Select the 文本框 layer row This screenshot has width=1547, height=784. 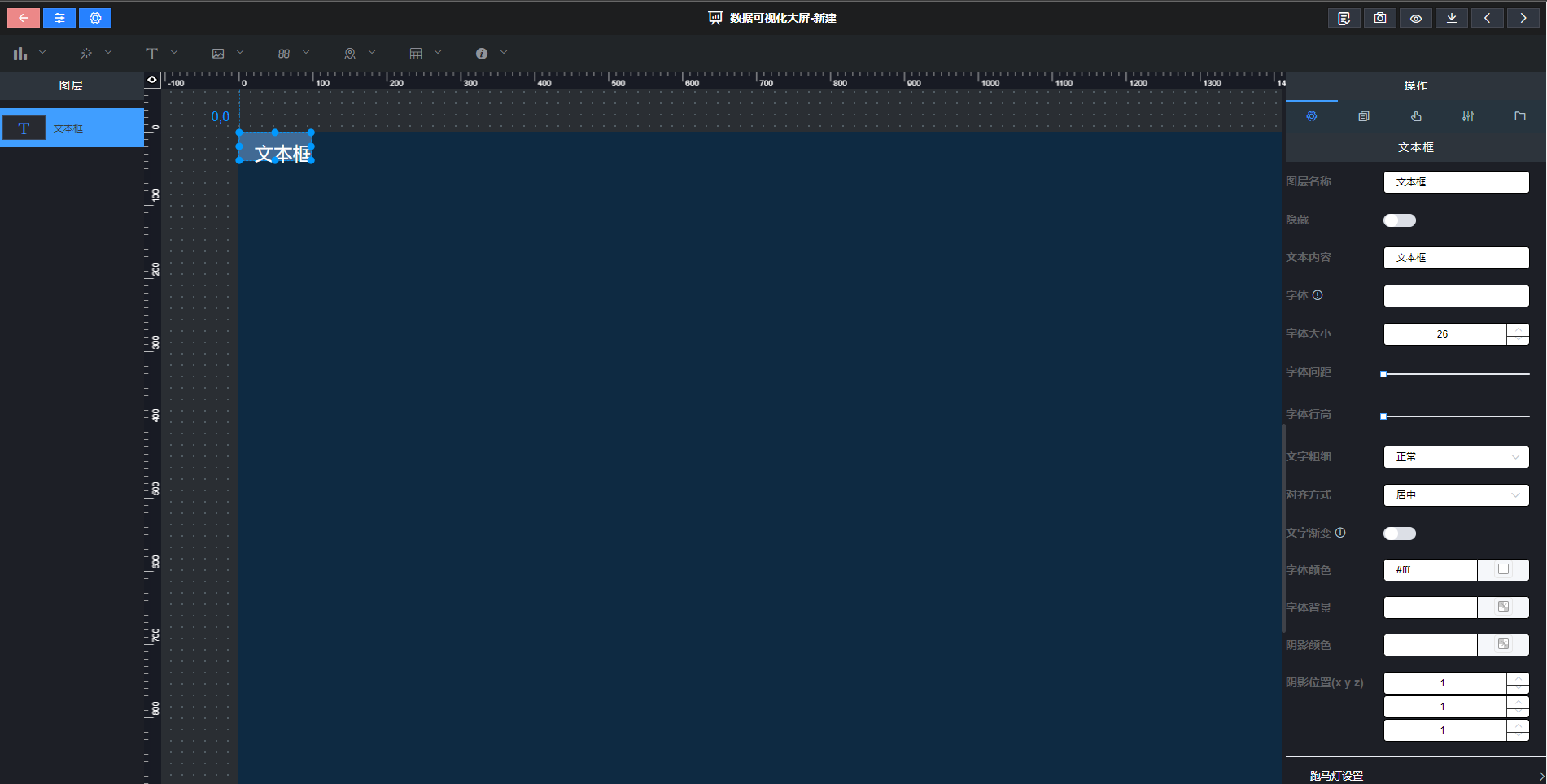72,128
